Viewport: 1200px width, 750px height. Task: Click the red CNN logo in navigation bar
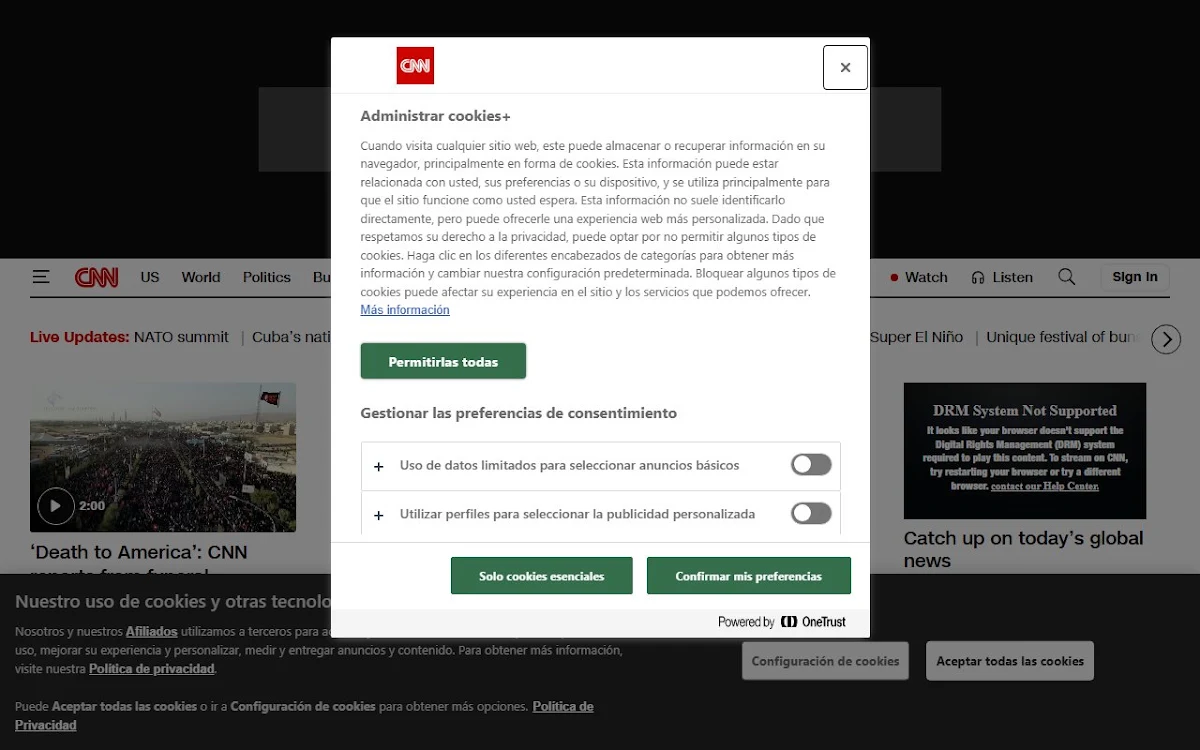click(97, 277)
